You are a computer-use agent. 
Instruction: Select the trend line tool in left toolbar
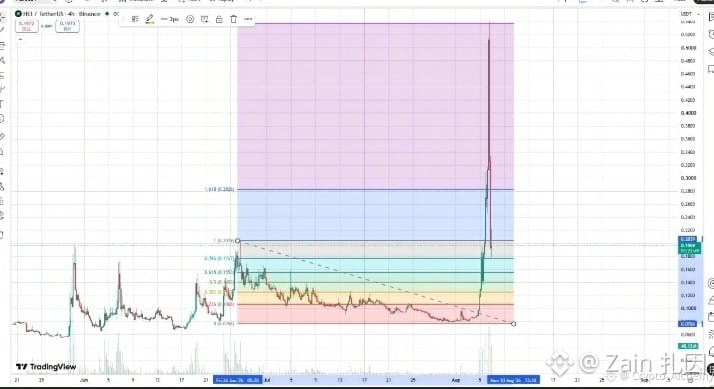[2, 30]
